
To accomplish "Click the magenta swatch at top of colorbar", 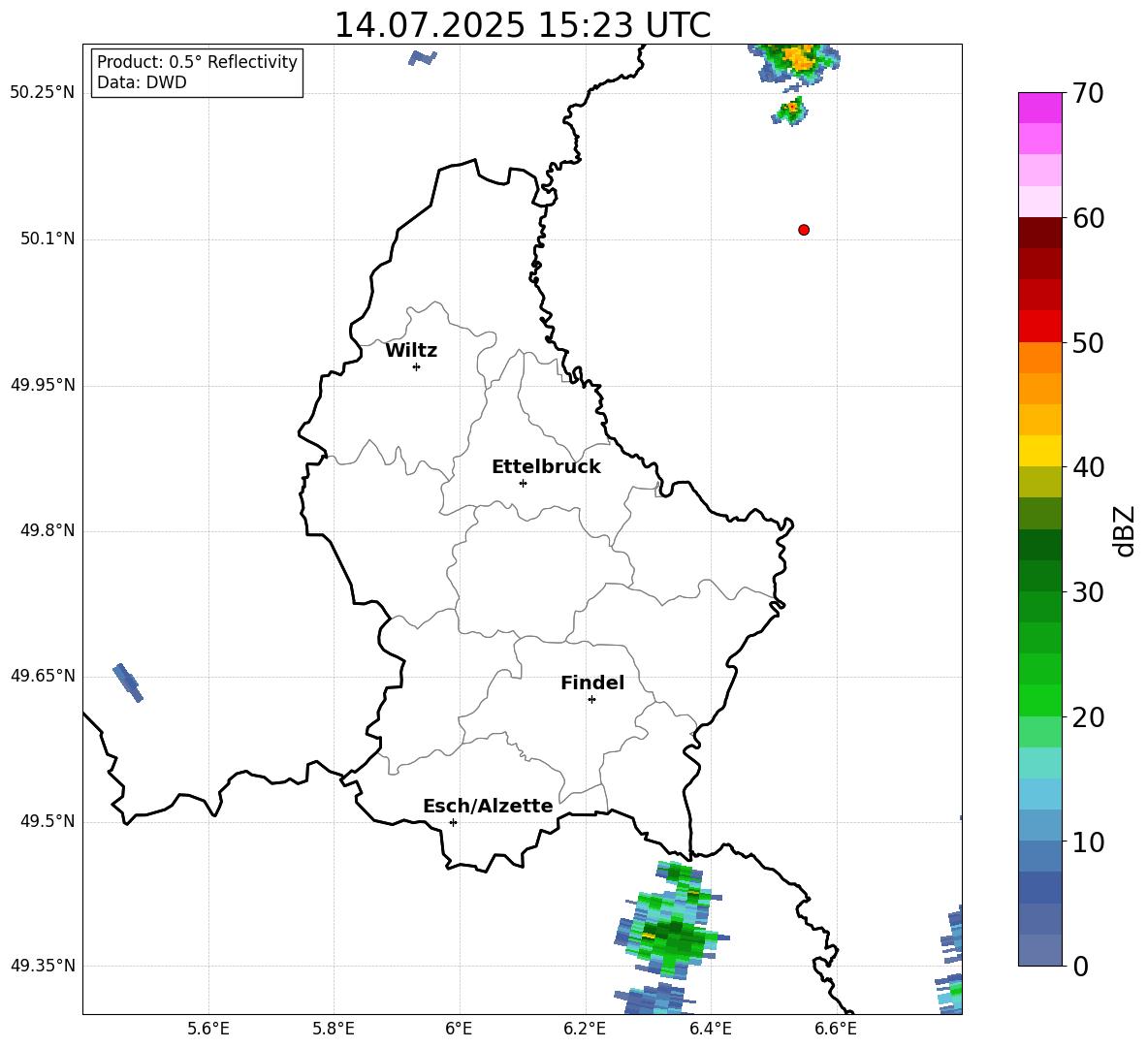I will click(x=1039, y=108).
